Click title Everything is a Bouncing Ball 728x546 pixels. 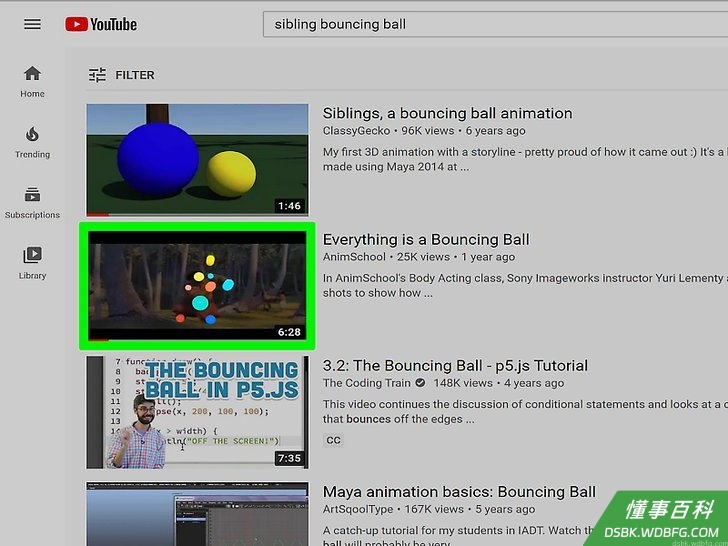coord(426,240)
